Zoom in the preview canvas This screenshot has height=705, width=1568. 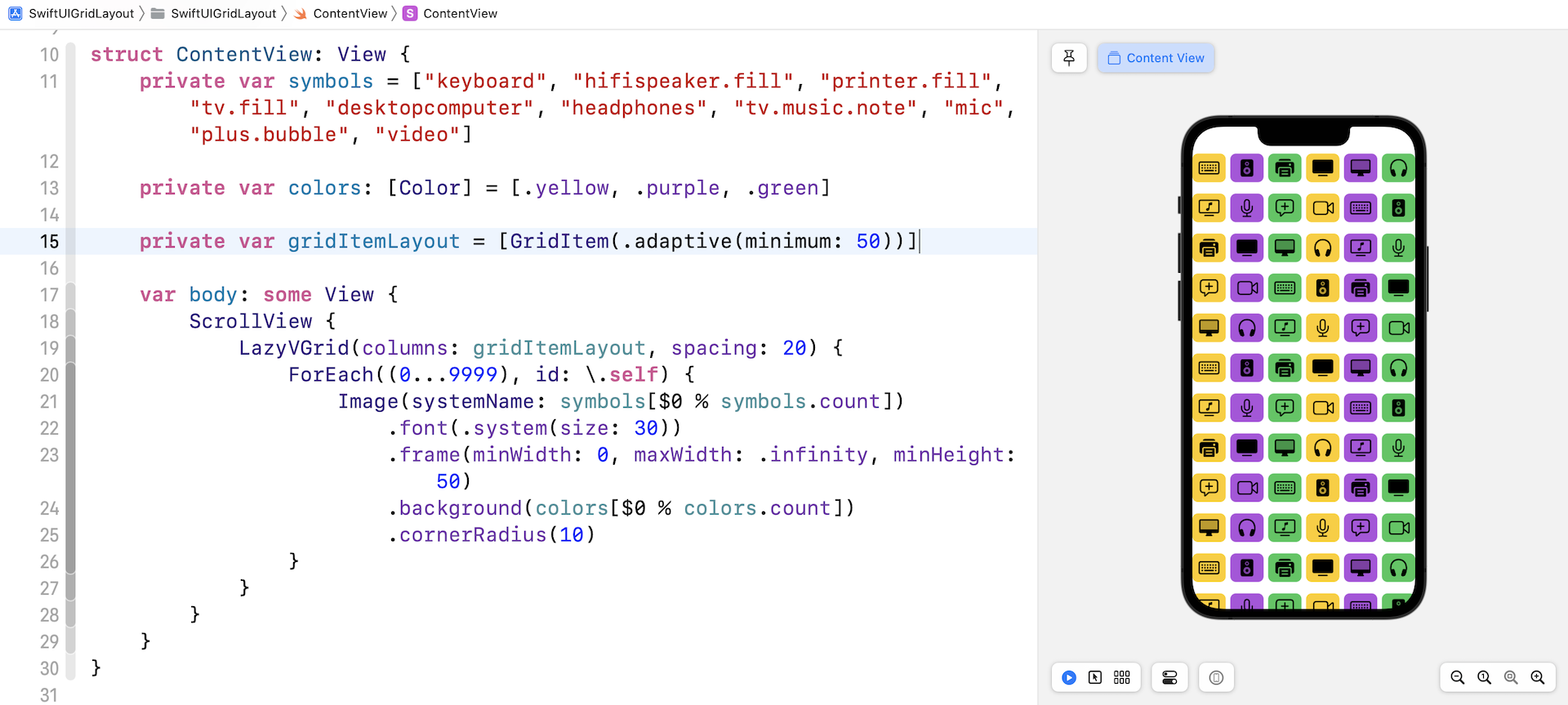[x=1538, y=677]
